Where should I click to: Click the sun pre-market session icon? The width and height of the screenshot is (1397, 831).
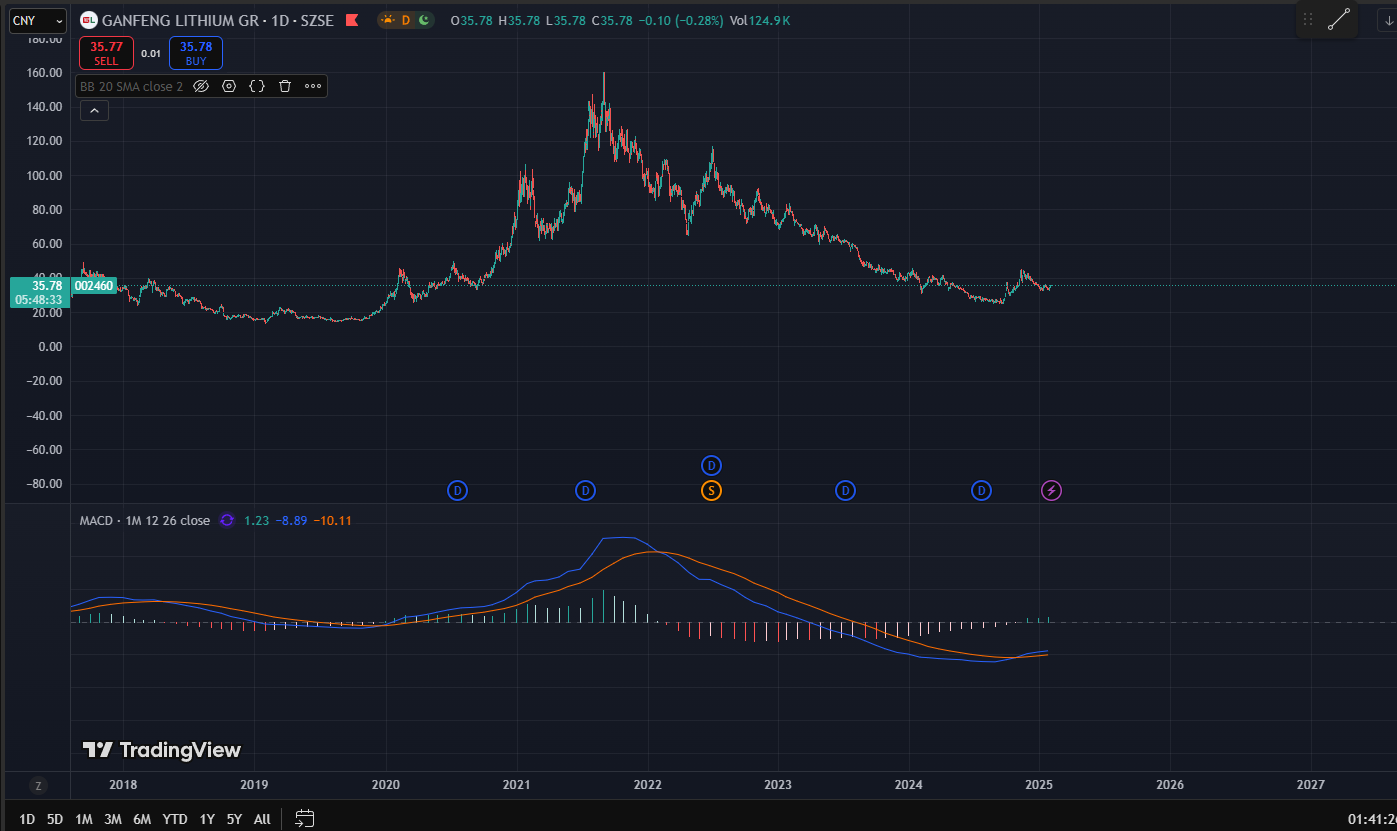(x=387, y=20)
